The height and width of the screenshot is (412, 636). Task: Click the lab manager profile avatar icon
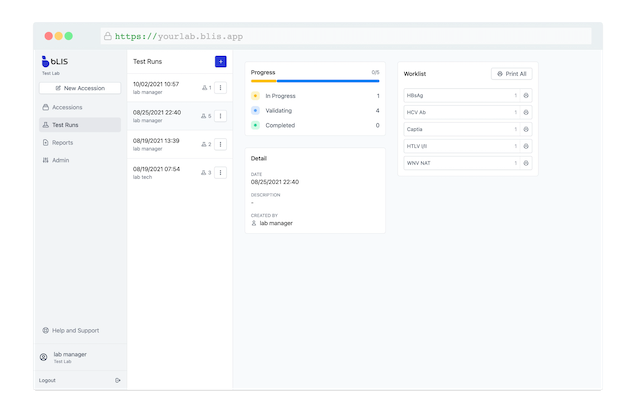[44, 357]
